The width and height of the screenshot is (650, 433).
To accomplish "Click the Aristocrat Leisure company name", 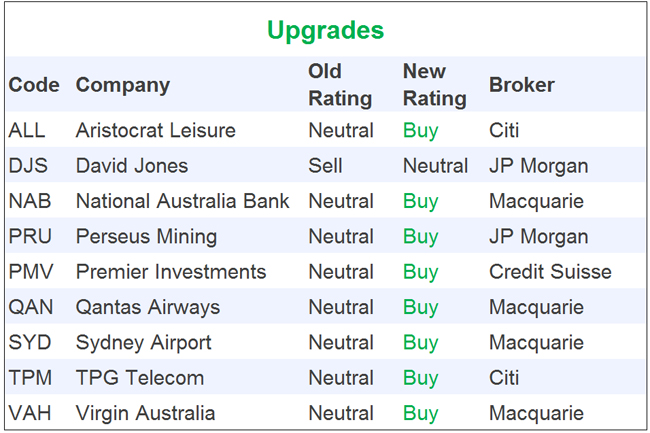I will click(x=155, y=130).
